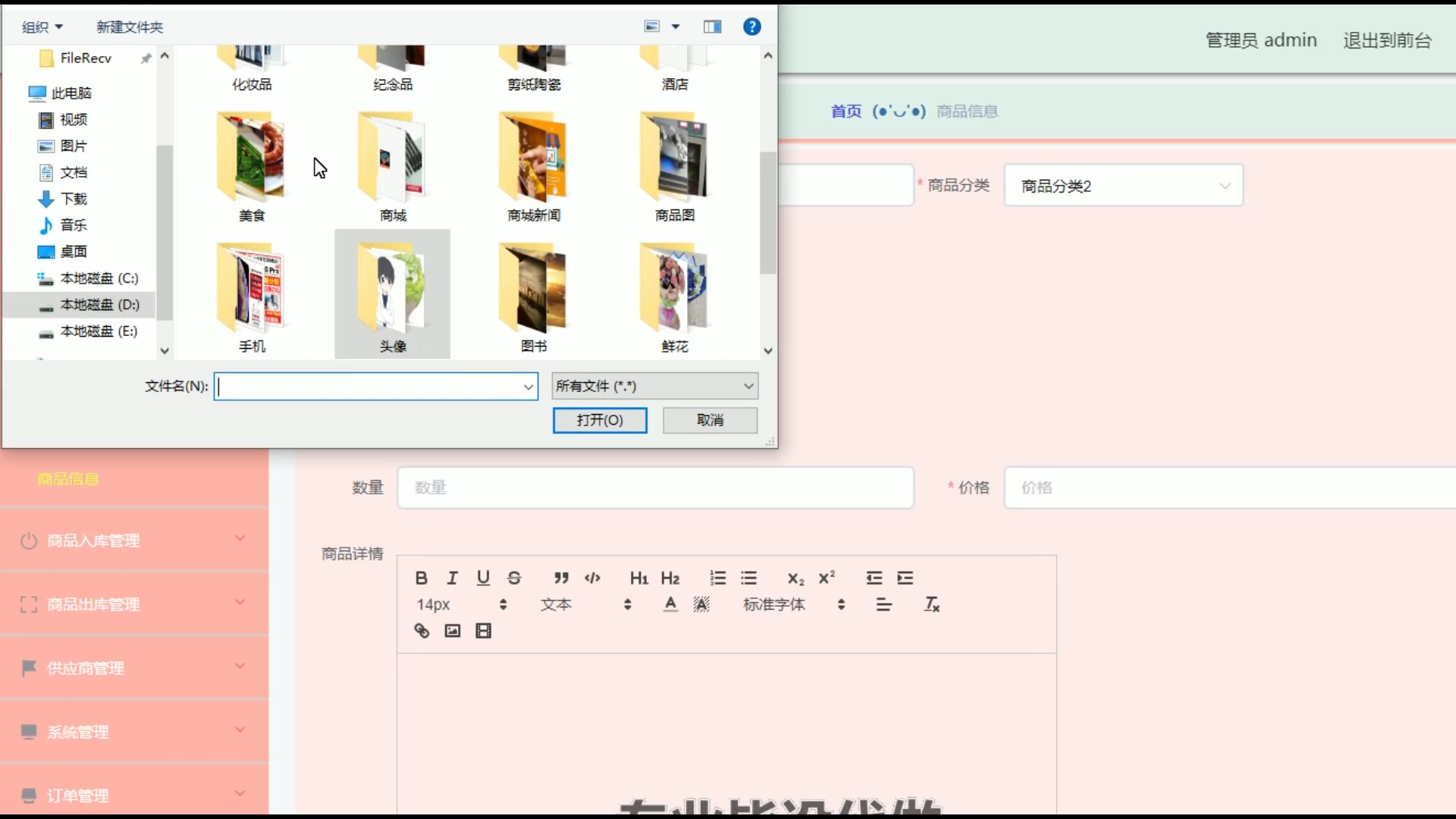Click 退出到前台 link in header
This screenshot has height=819, width=1456.
pos(1387,40)
